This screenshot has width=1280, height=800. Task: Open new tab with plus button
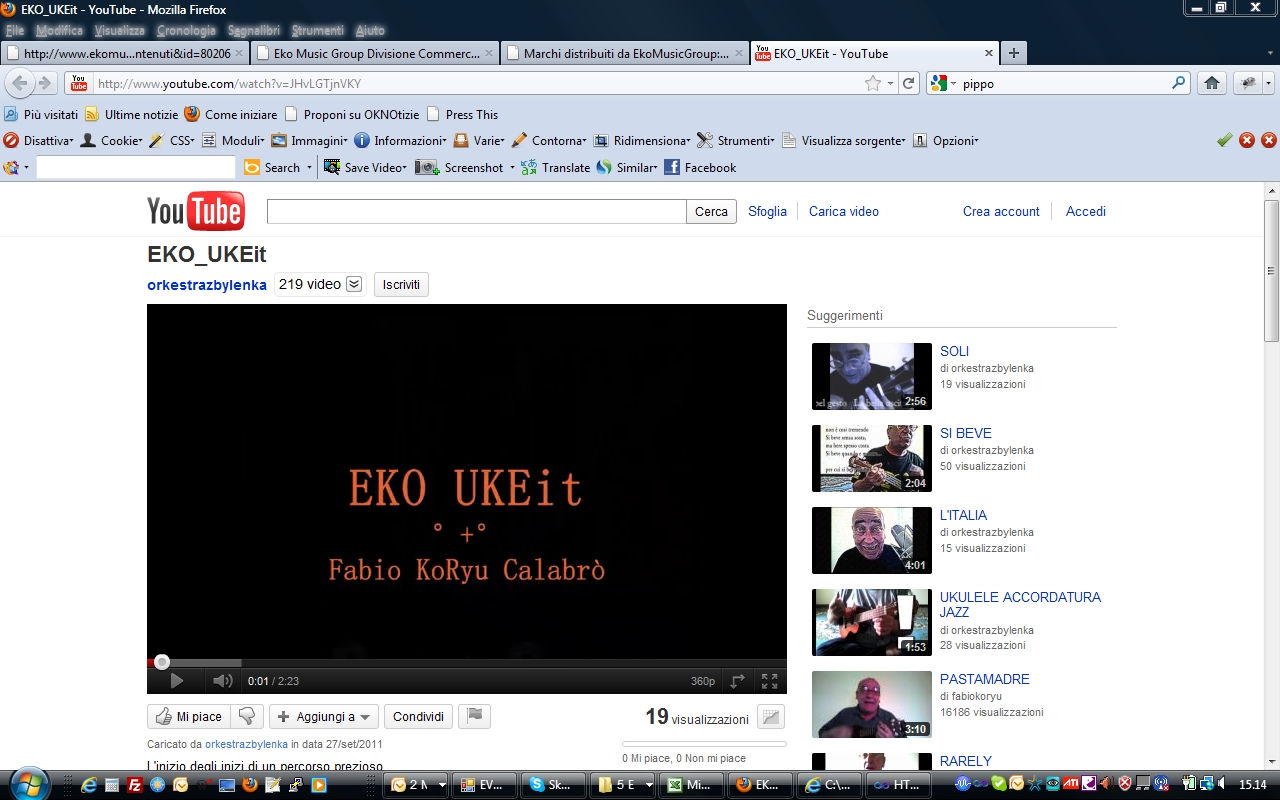click(x=1013, y=53)
